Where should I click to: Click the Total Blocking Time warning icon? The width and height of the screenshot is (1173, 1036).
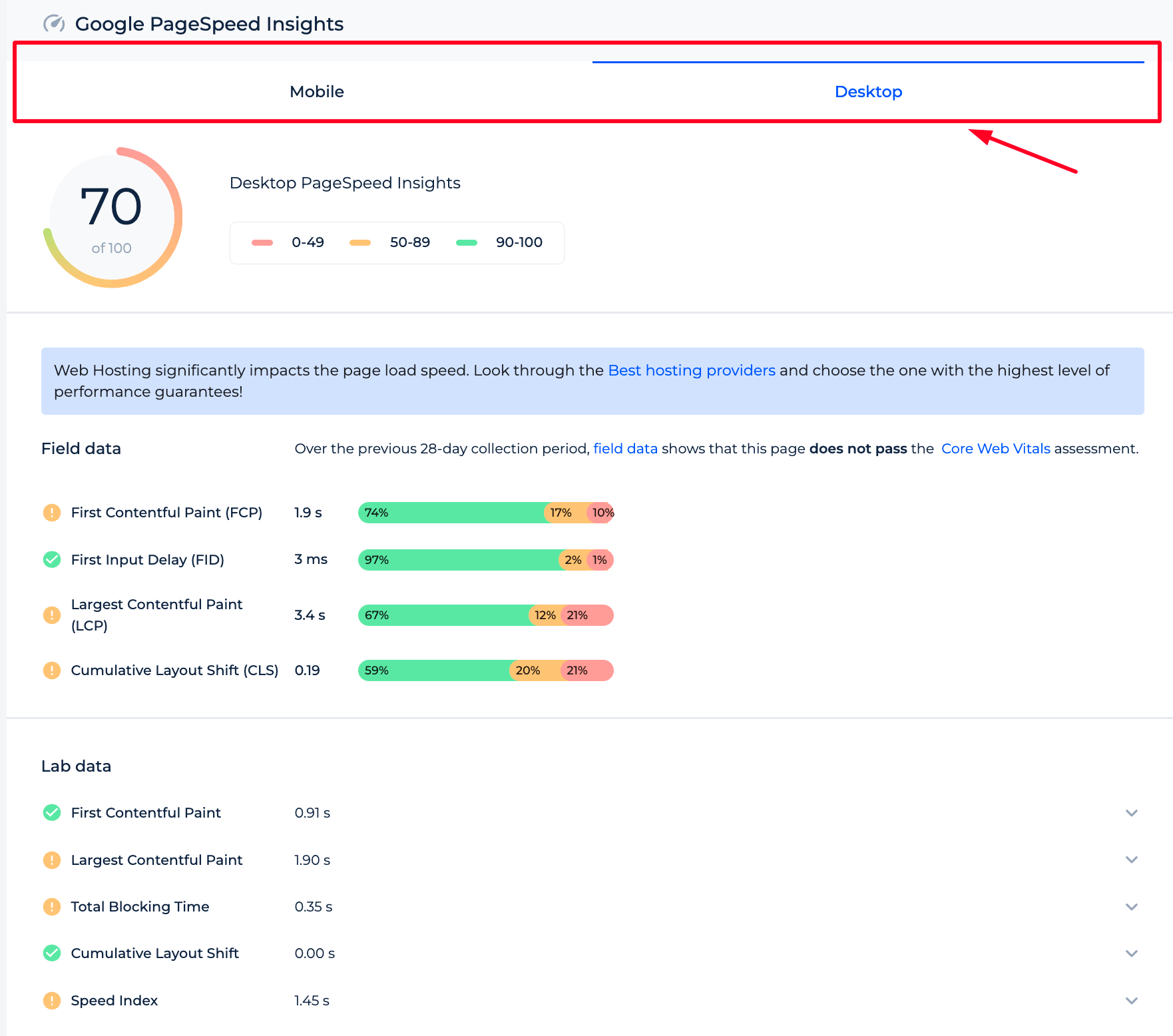[x=52, y=907]
